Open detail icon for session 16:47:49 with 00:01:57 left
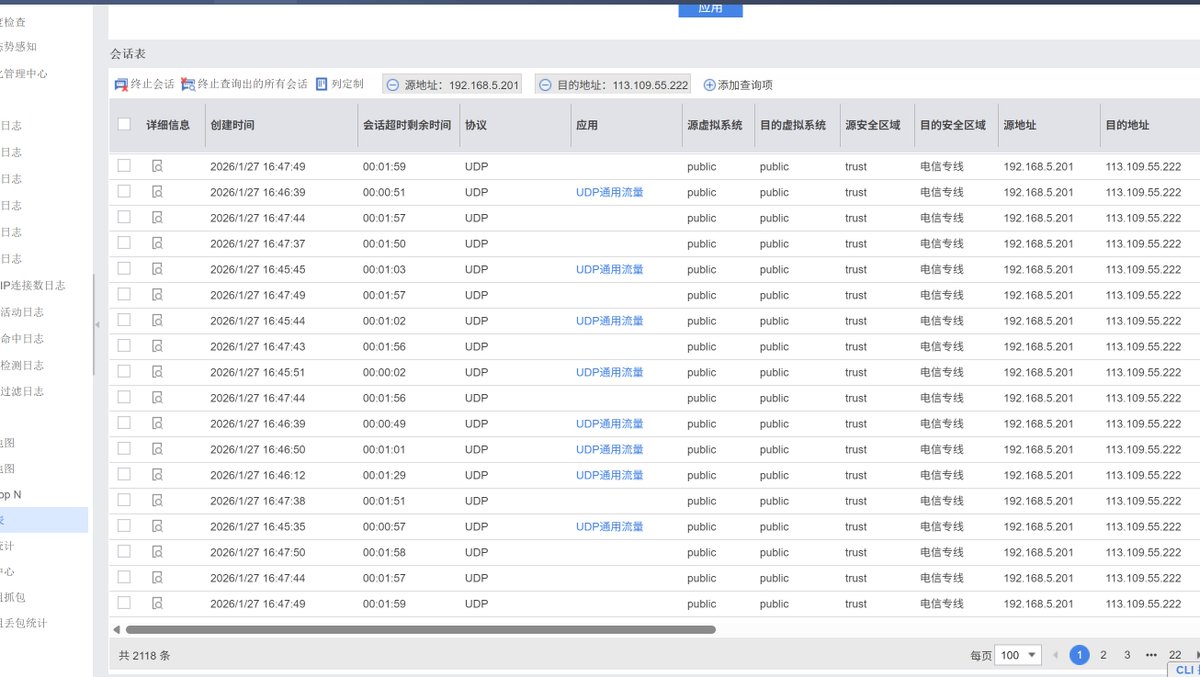Viewport: 1200px width, 677px height. [157, 295]
